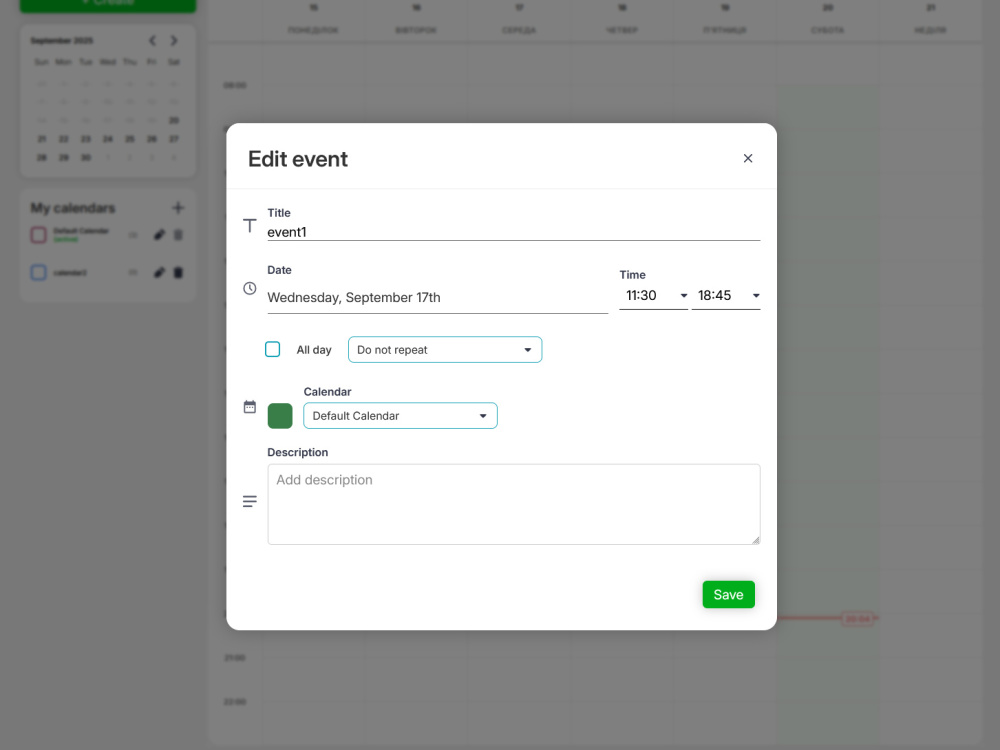Screen dimensions: 1000x750
Task: Click the title T icon
Action: pyautogui.click(x=249, y=226)
